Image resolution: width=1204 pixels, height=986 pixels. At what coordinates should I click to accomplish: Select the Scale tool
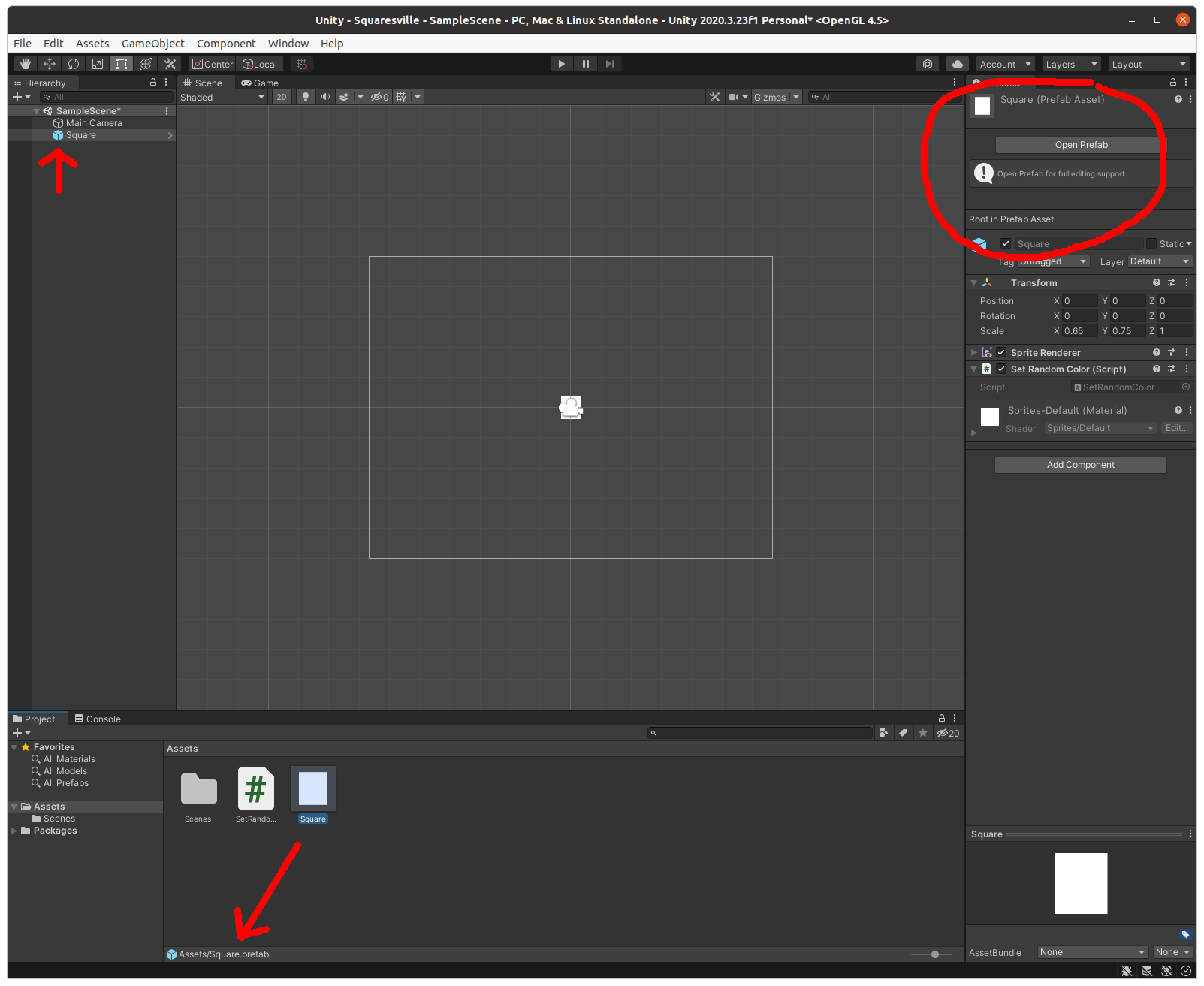coord(97,64)
